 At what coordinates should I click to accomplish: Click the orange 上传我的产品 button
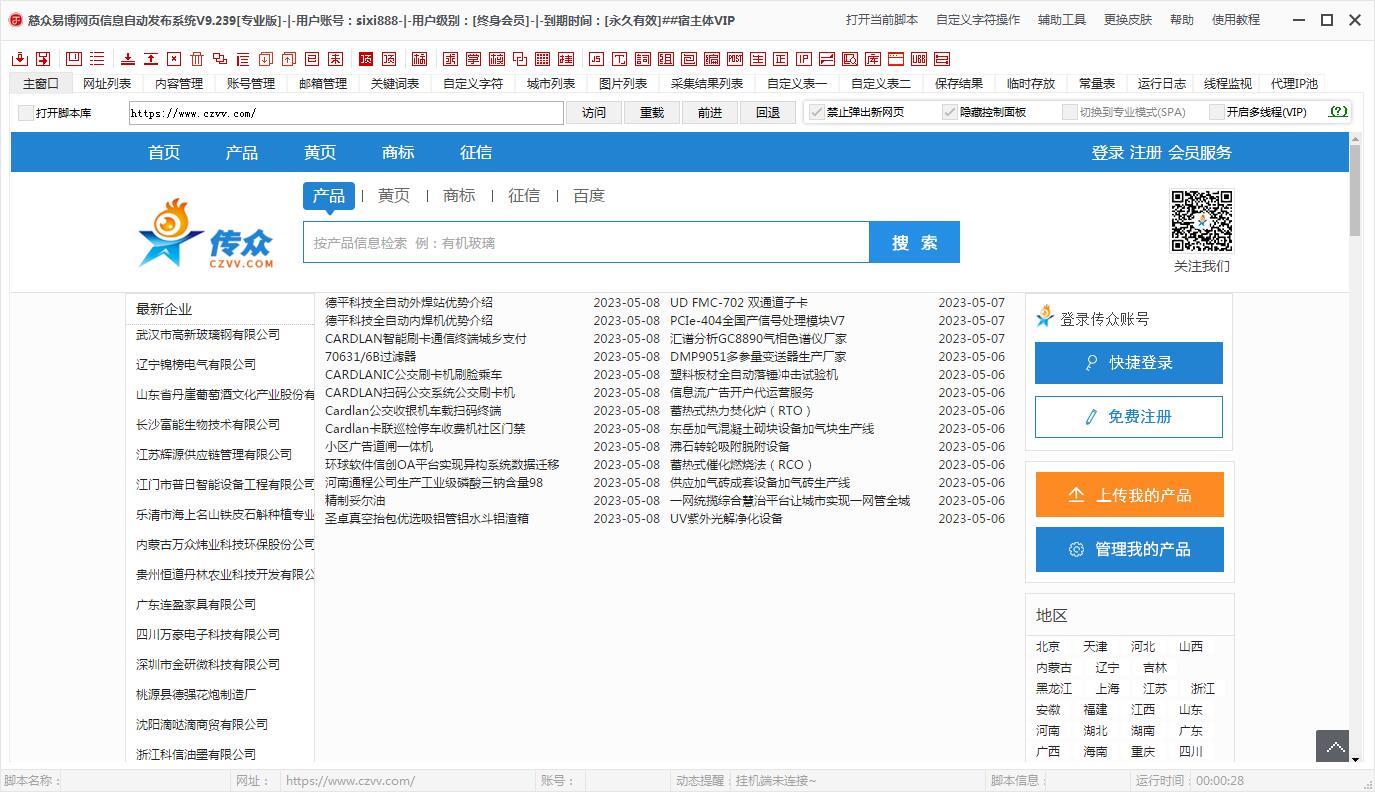[1130, 495]
